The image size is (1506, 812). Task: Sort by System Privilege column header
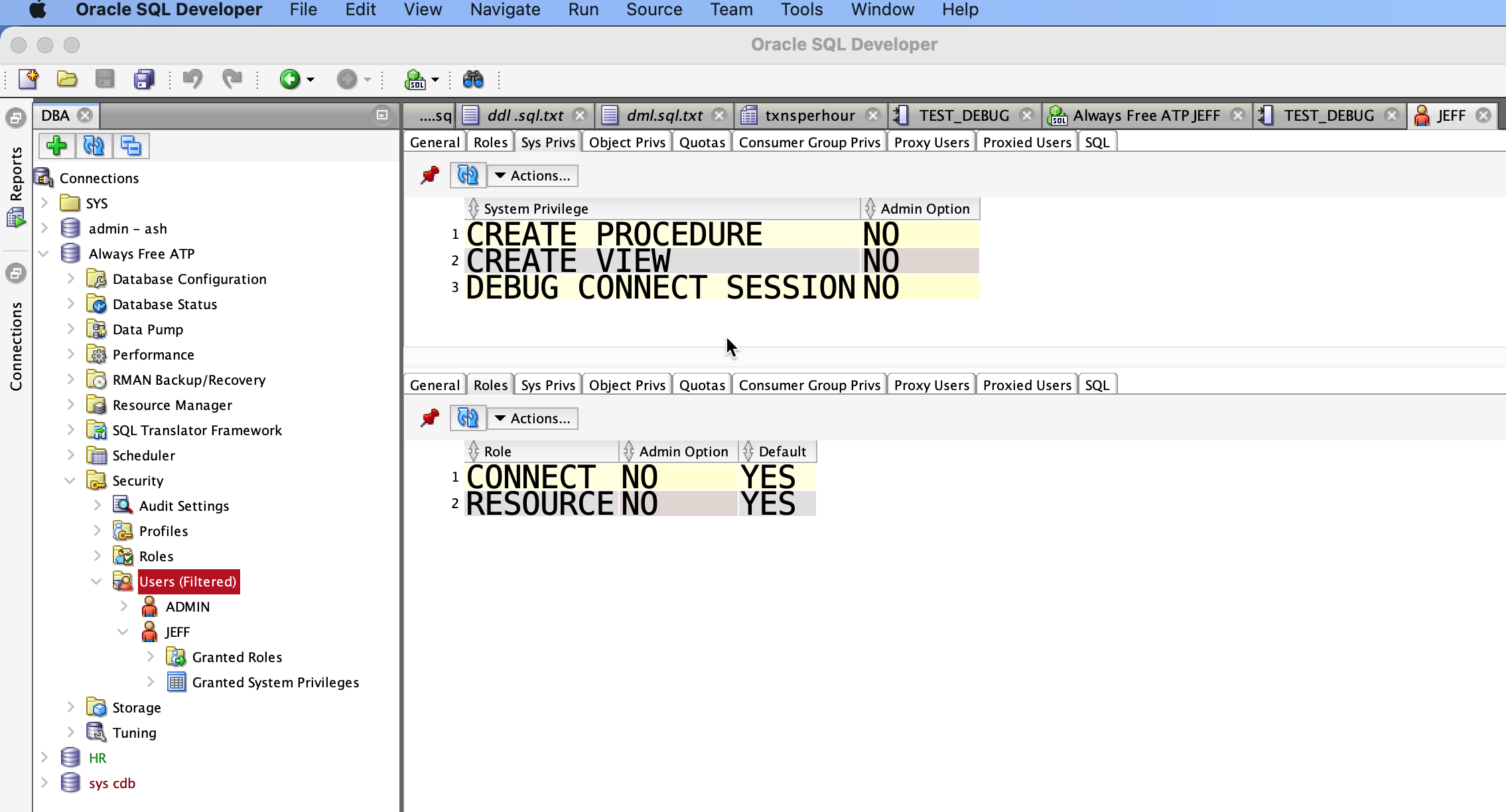pyautogui.click(x=662, y=209)
